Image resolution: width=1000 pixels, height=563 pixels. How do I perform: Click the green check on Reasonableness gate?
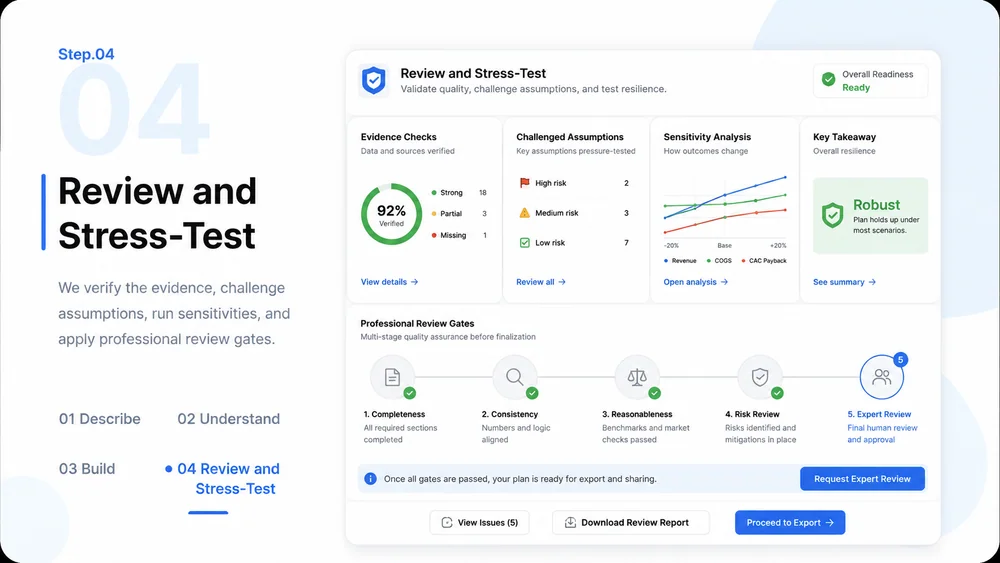(654, 393)
